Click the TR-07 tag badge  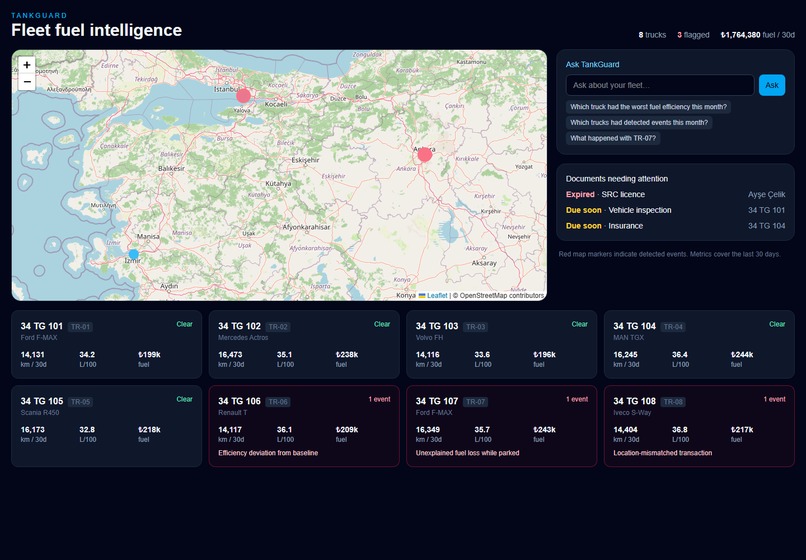pos(475,402)
